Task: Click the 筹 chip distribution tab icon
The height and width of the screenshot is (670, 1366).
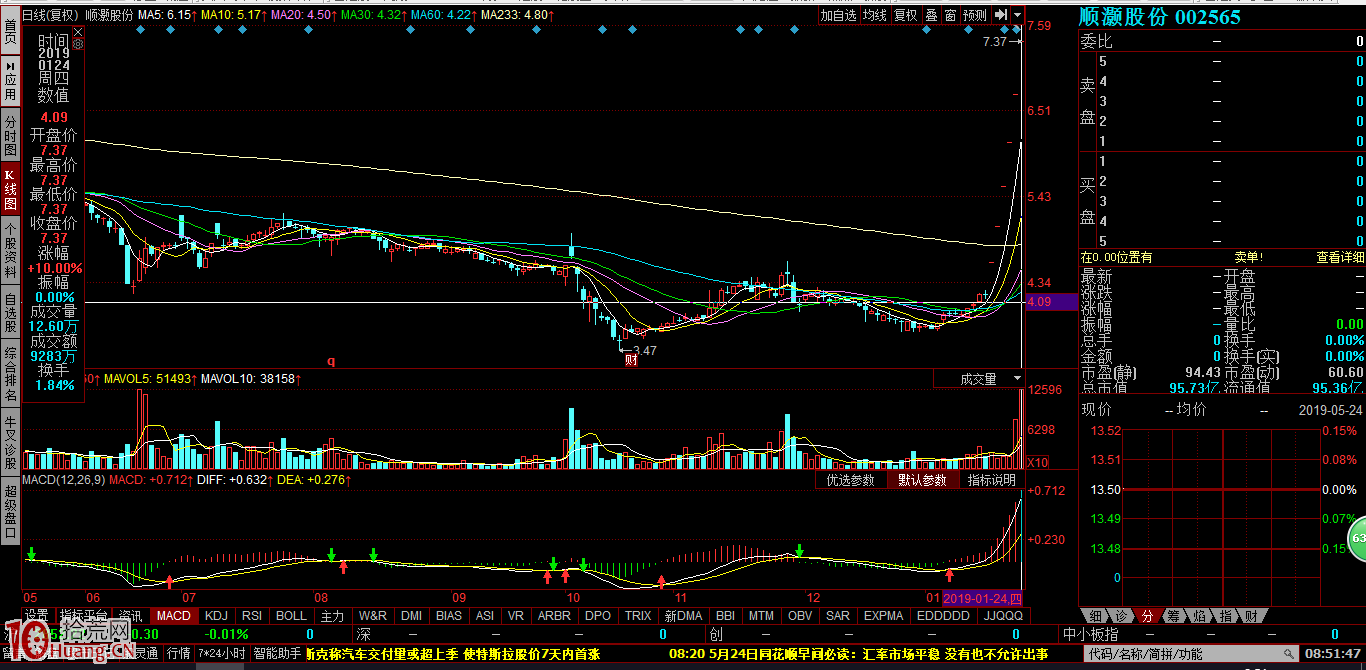Action: click(x=1173, y=615)
